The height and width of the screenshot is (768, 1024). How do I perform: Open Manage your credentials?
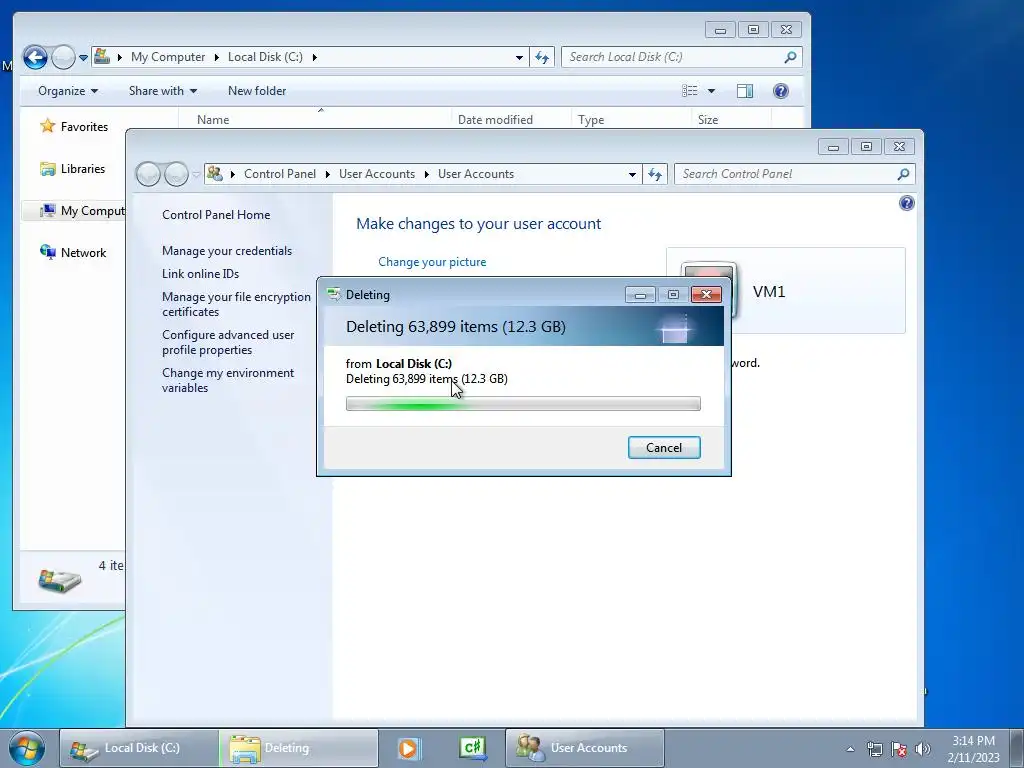click(227, 251)
